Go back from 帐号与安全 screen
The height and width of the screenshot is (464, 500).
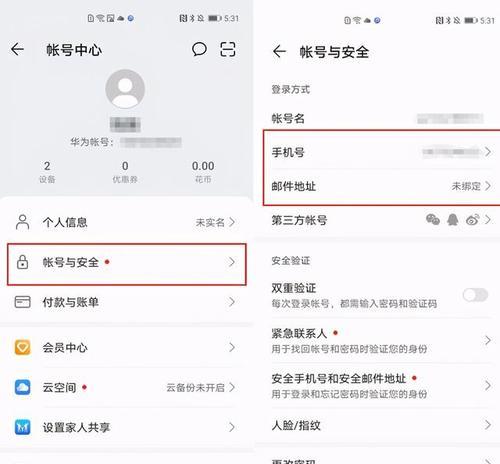pyautogui.click(x=279, y=51)
